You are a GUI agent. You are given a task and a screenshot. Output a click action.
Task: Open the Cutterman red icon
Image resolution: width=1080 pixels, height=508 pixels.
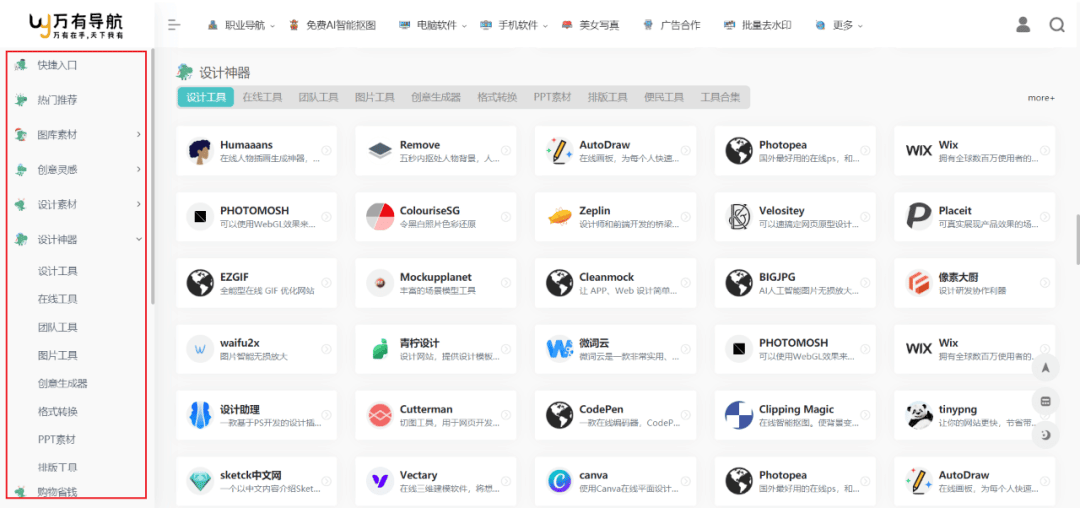coord(380,415)
